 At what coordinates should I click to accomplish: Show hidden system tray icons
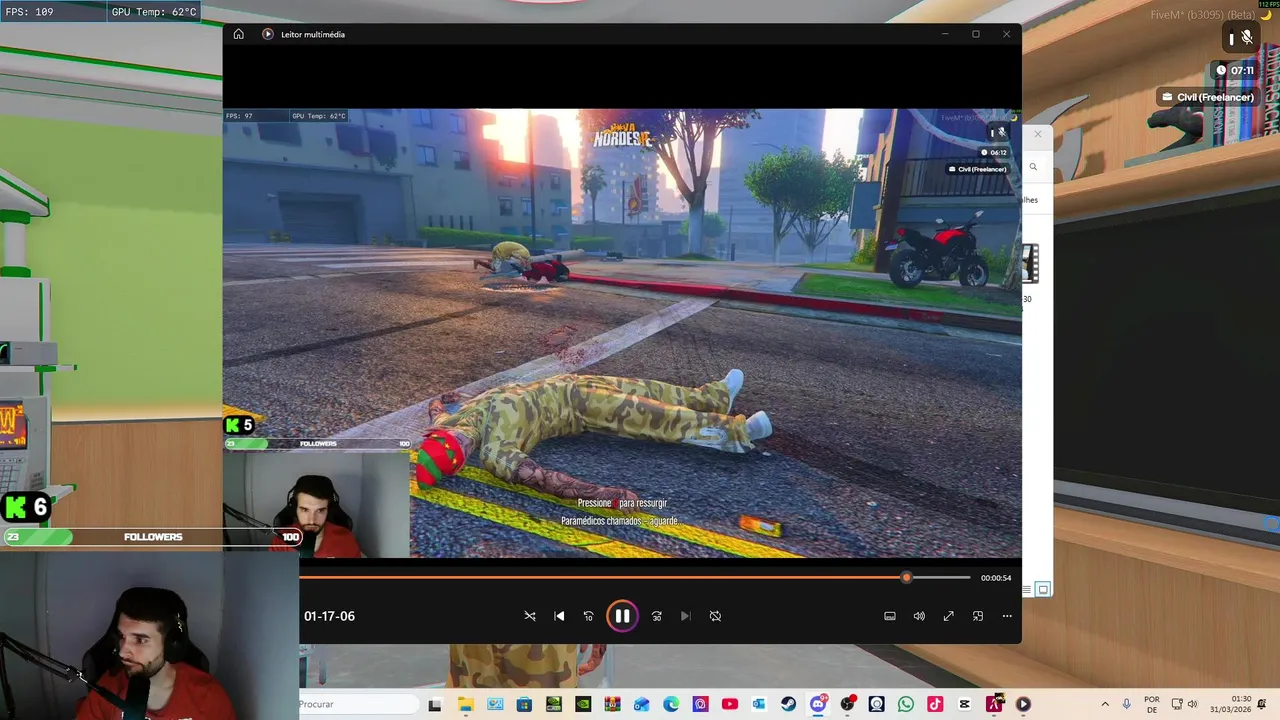pos(1105,704)
